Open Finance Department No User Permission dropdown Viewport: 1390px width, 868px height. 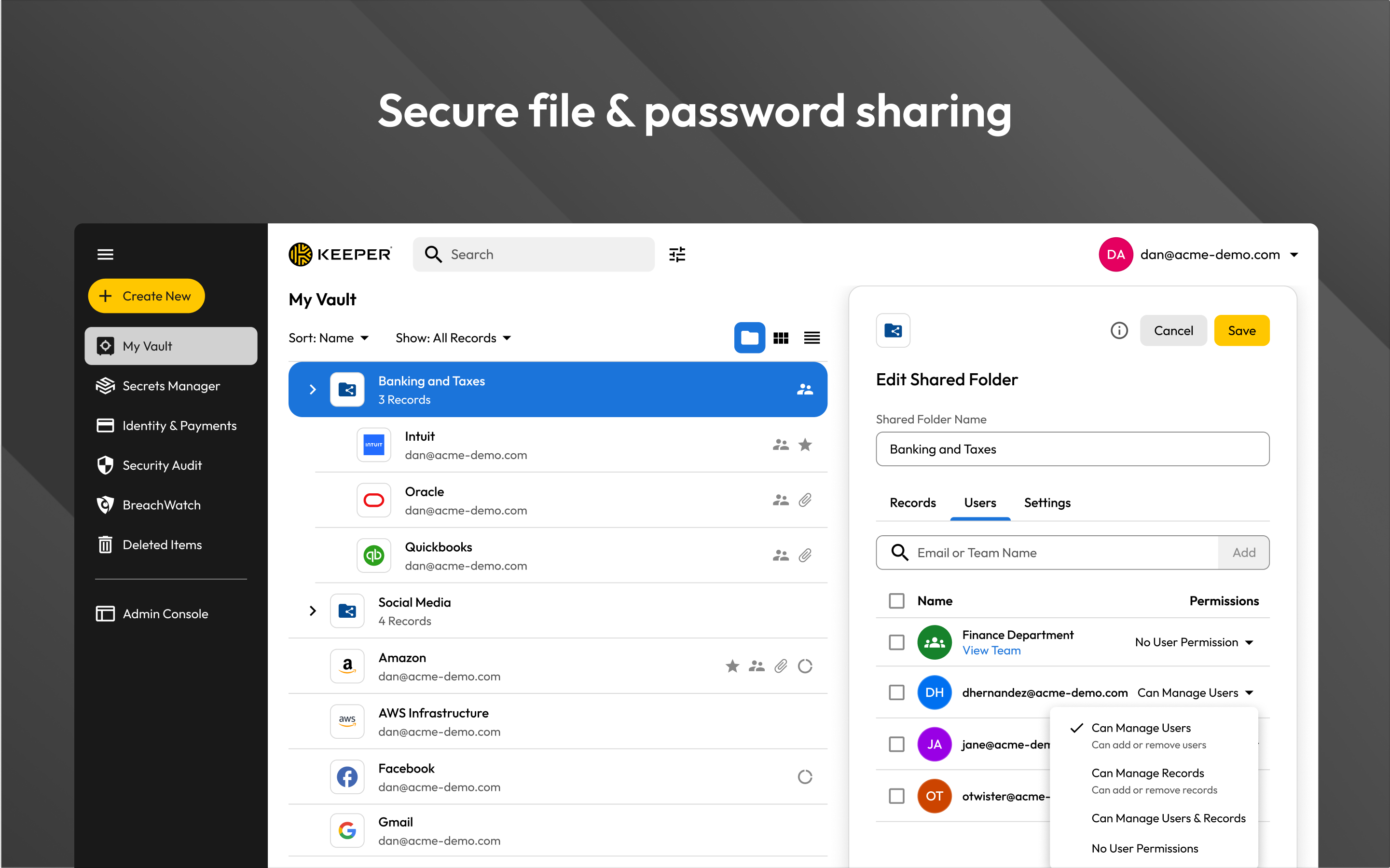1194,642
